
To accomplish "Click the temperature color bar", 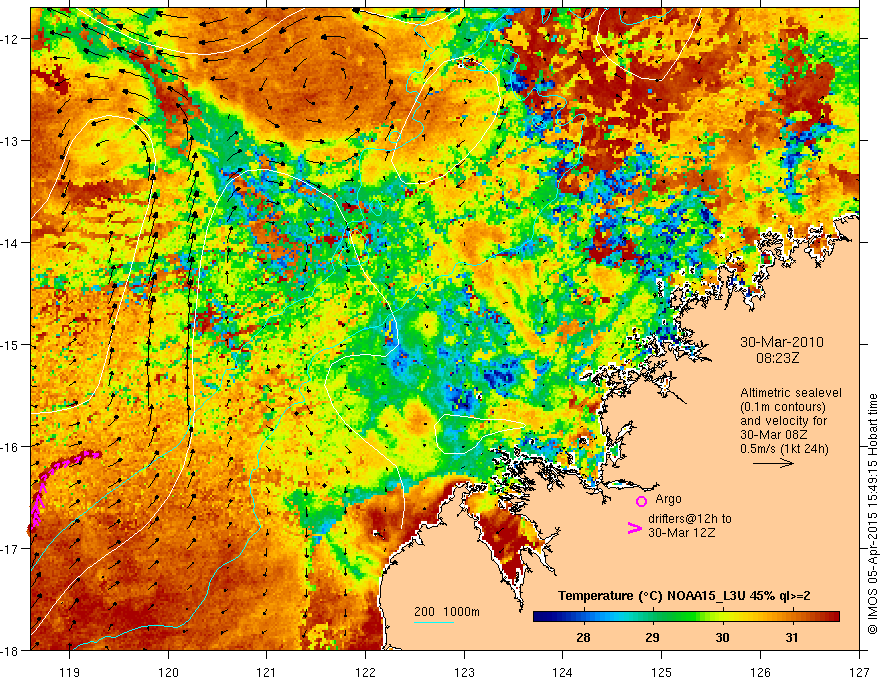I will click(x=686, y=617).
